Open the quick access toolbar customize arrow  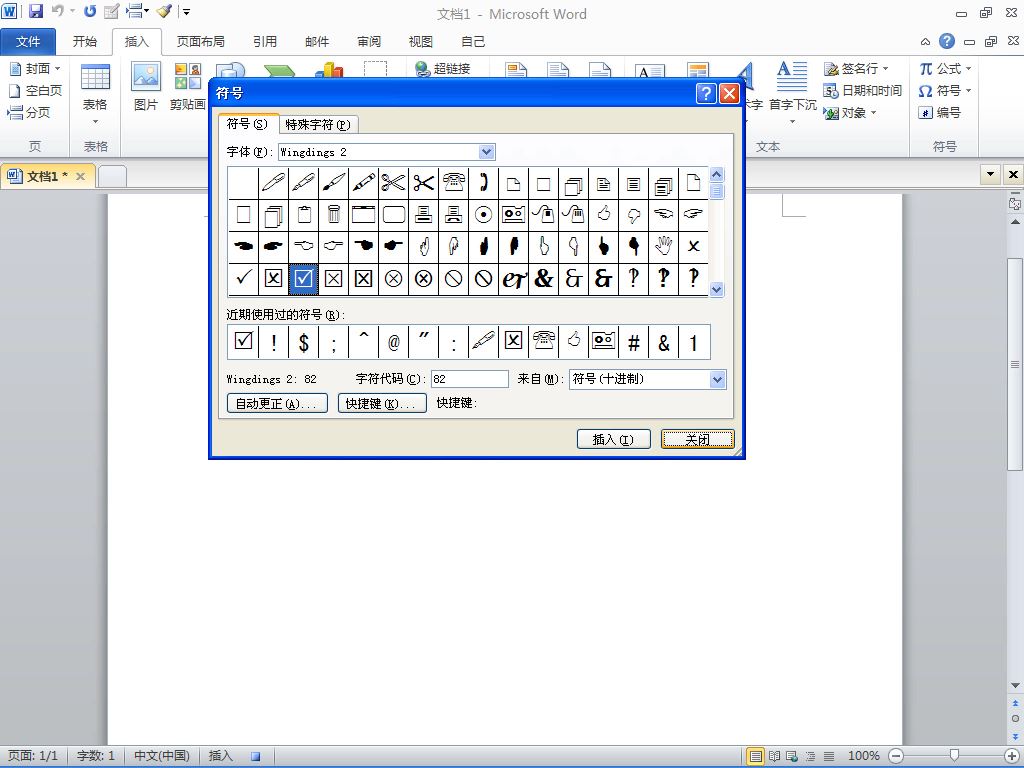186,12
